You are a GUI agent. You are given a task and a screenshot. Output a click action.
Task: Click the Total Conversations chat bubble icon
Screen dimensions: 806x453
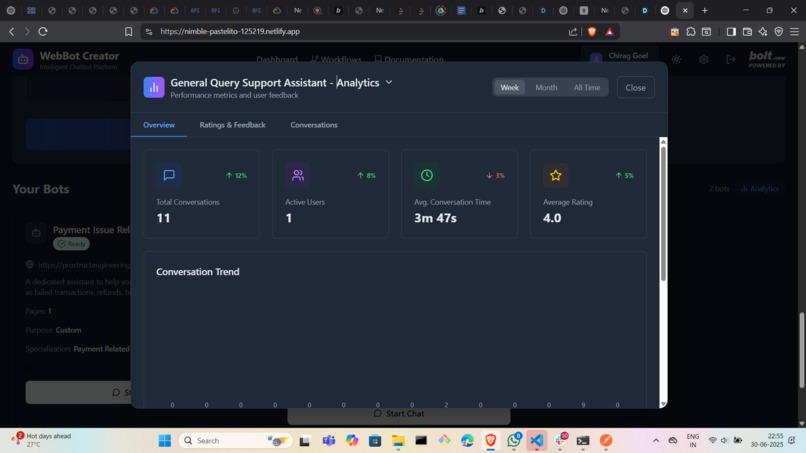[169, 175]
